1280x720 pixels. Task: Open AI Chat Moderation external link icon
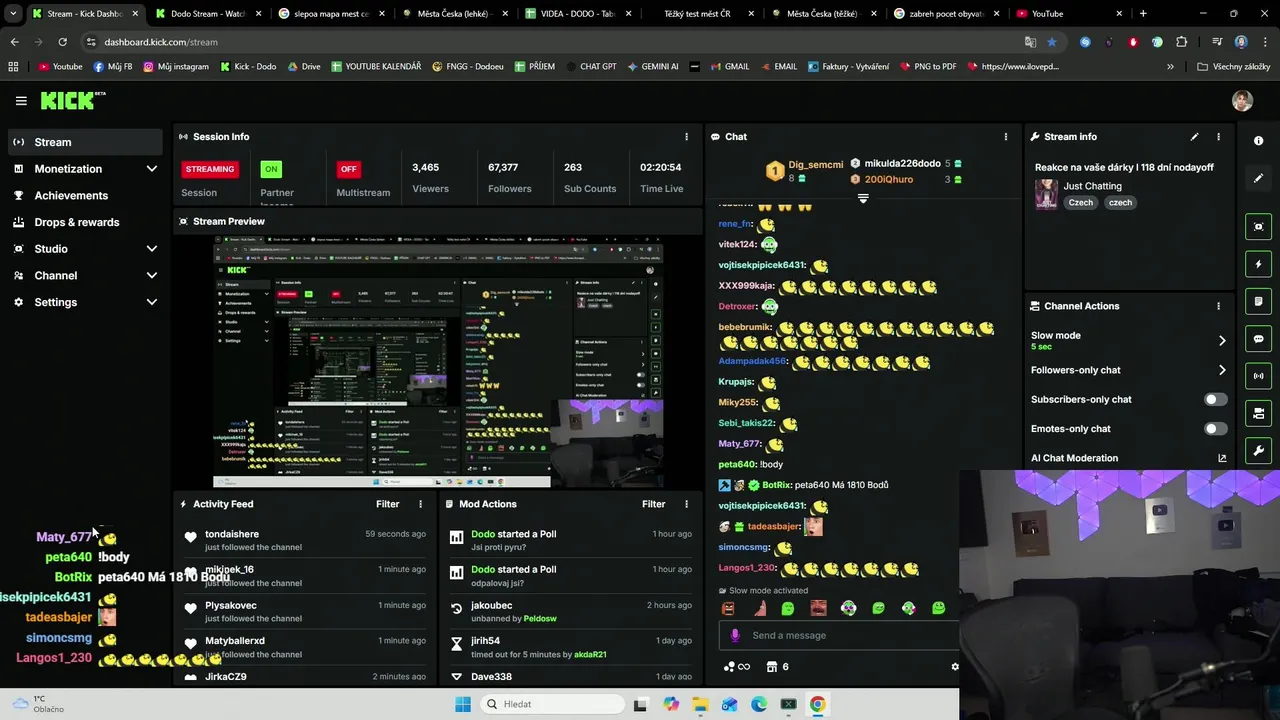coord(1222,458)
